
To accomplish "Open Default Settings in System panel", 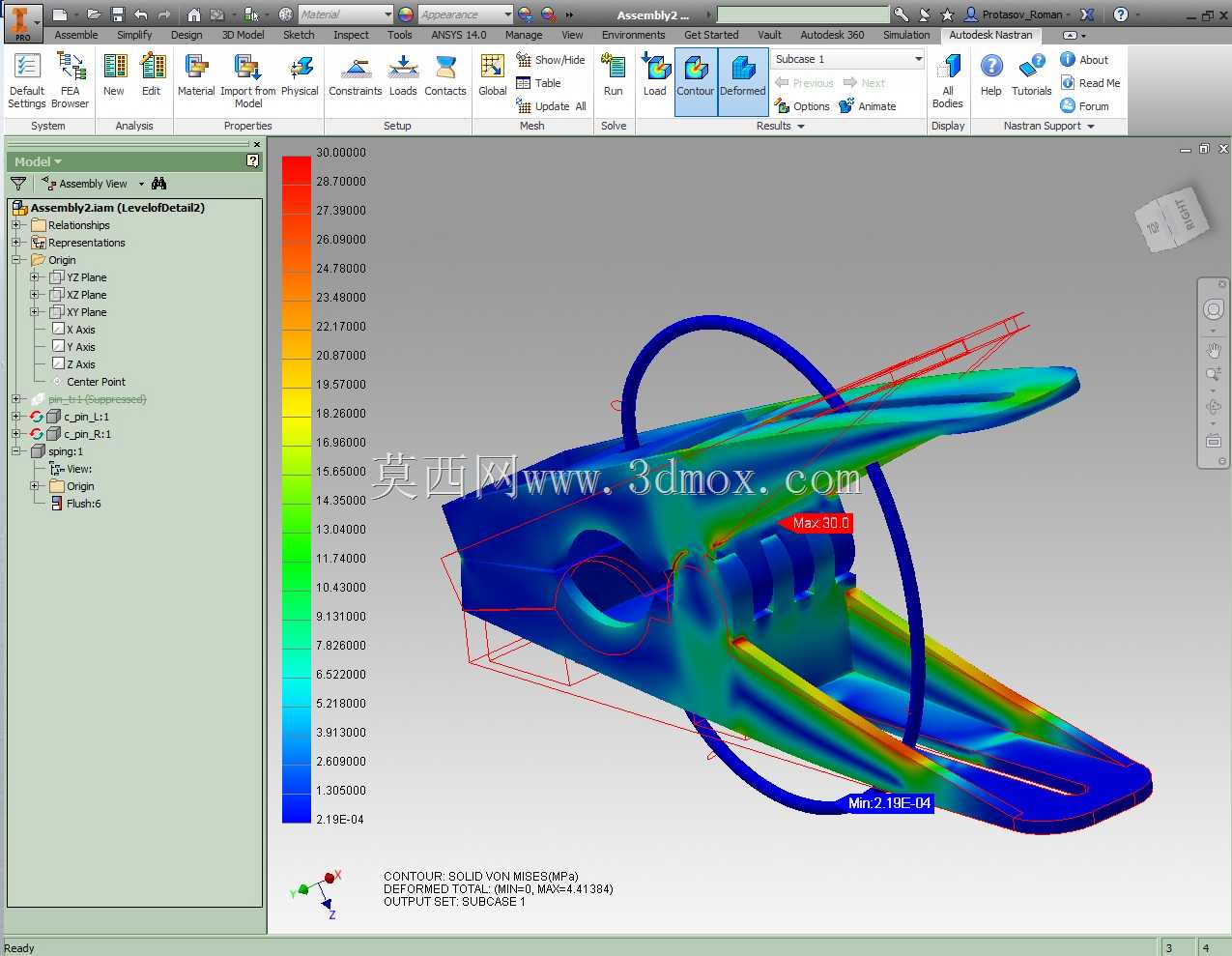I will (27, 80).
